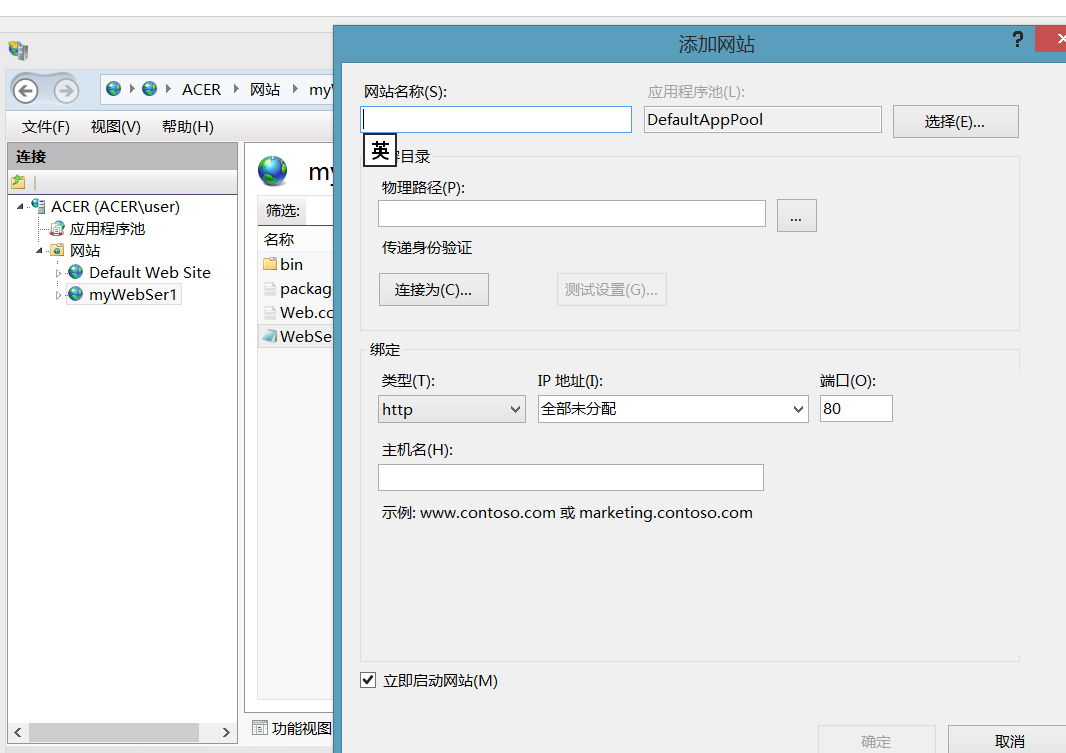Select Default Web Site in tree
Screen dimensions: 1066x753
click(x=150, y=273)
